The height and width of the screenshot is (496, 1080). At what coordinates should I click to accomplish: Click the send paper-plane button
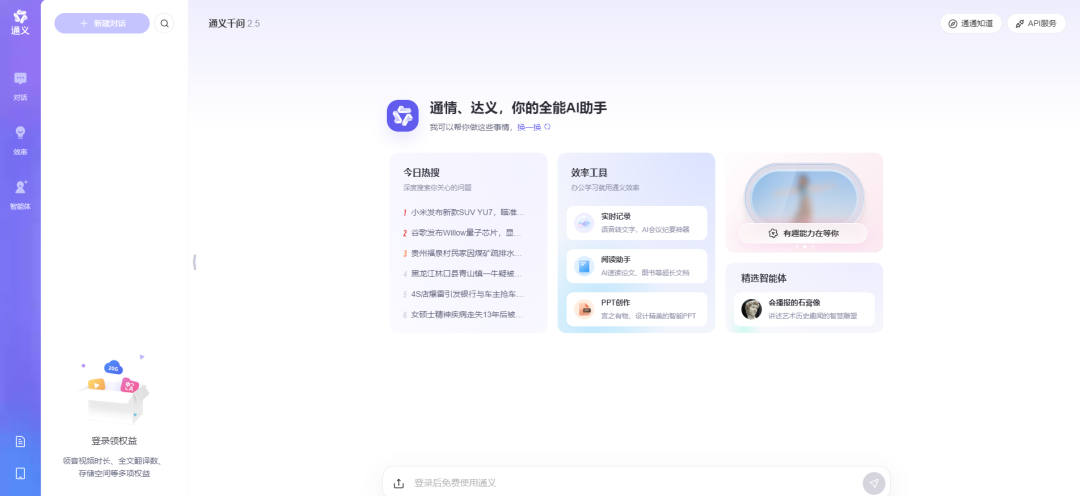[873, 484]
